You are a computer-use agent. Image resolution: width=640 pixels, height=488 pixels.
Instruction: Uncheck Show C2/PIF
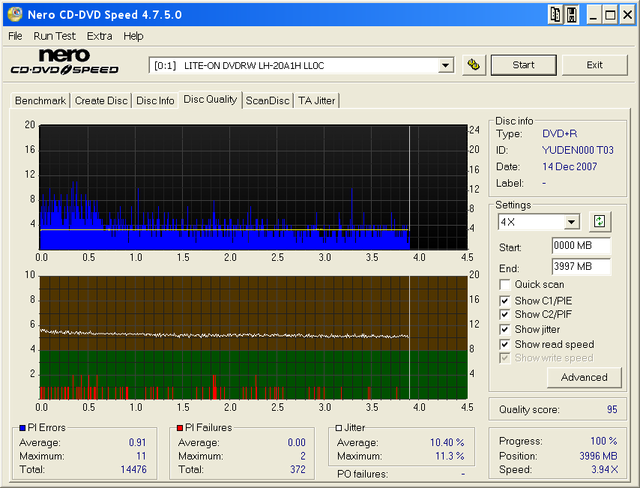click(504, 315)
